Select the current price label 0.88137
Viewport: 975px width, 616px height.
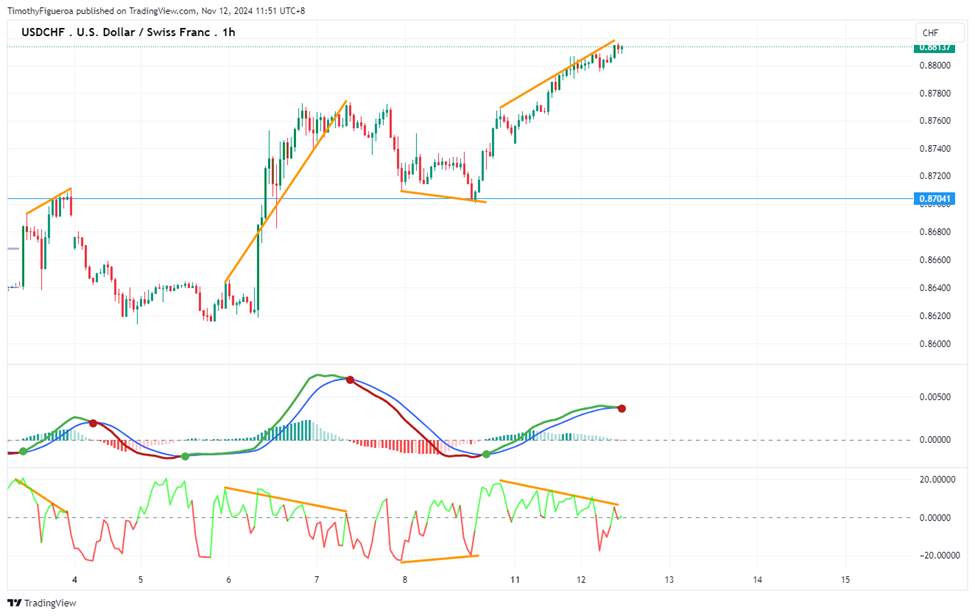(x=935, y=48)
